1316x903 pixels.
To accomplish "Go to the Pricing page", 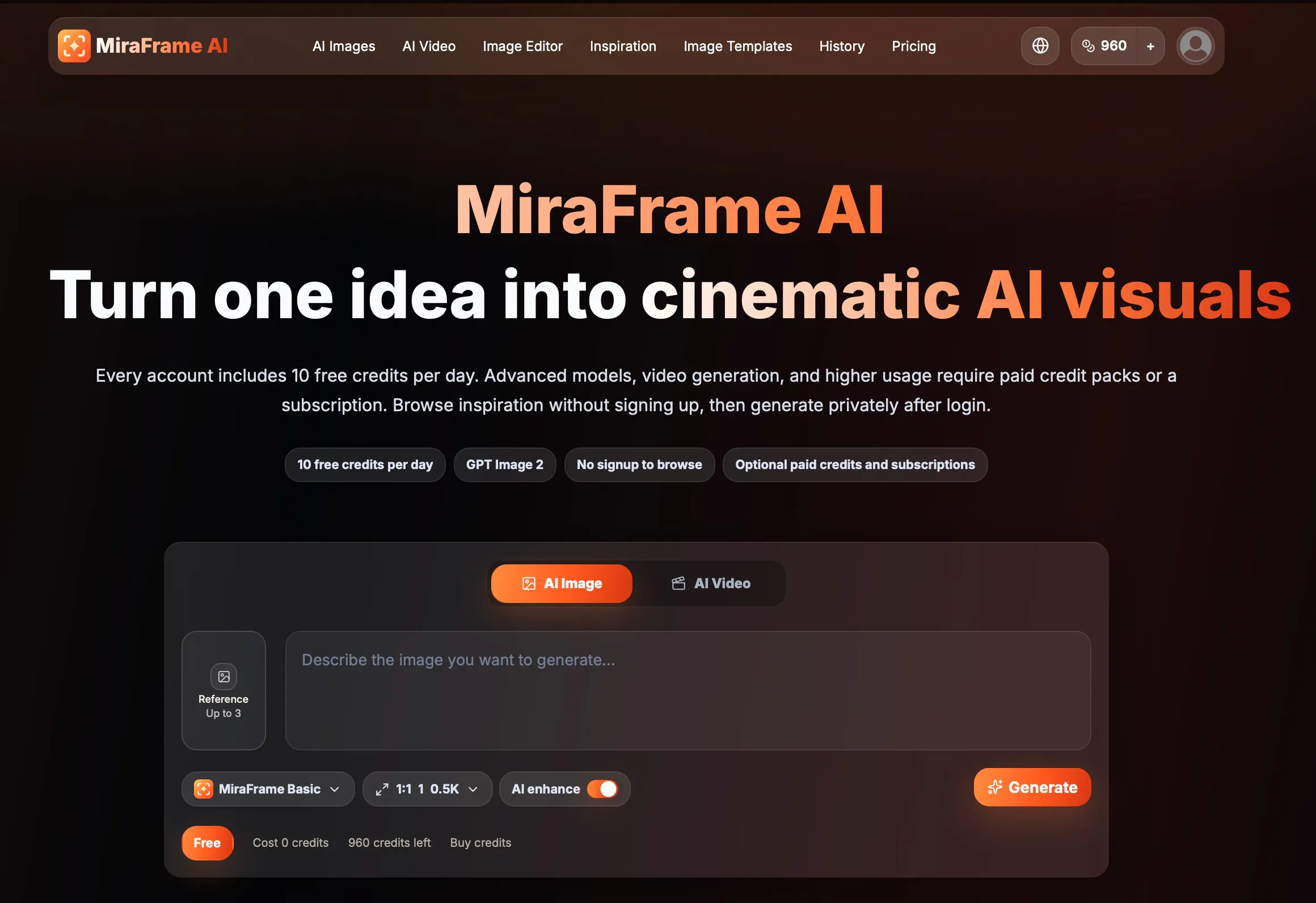I will coord(913,46).
